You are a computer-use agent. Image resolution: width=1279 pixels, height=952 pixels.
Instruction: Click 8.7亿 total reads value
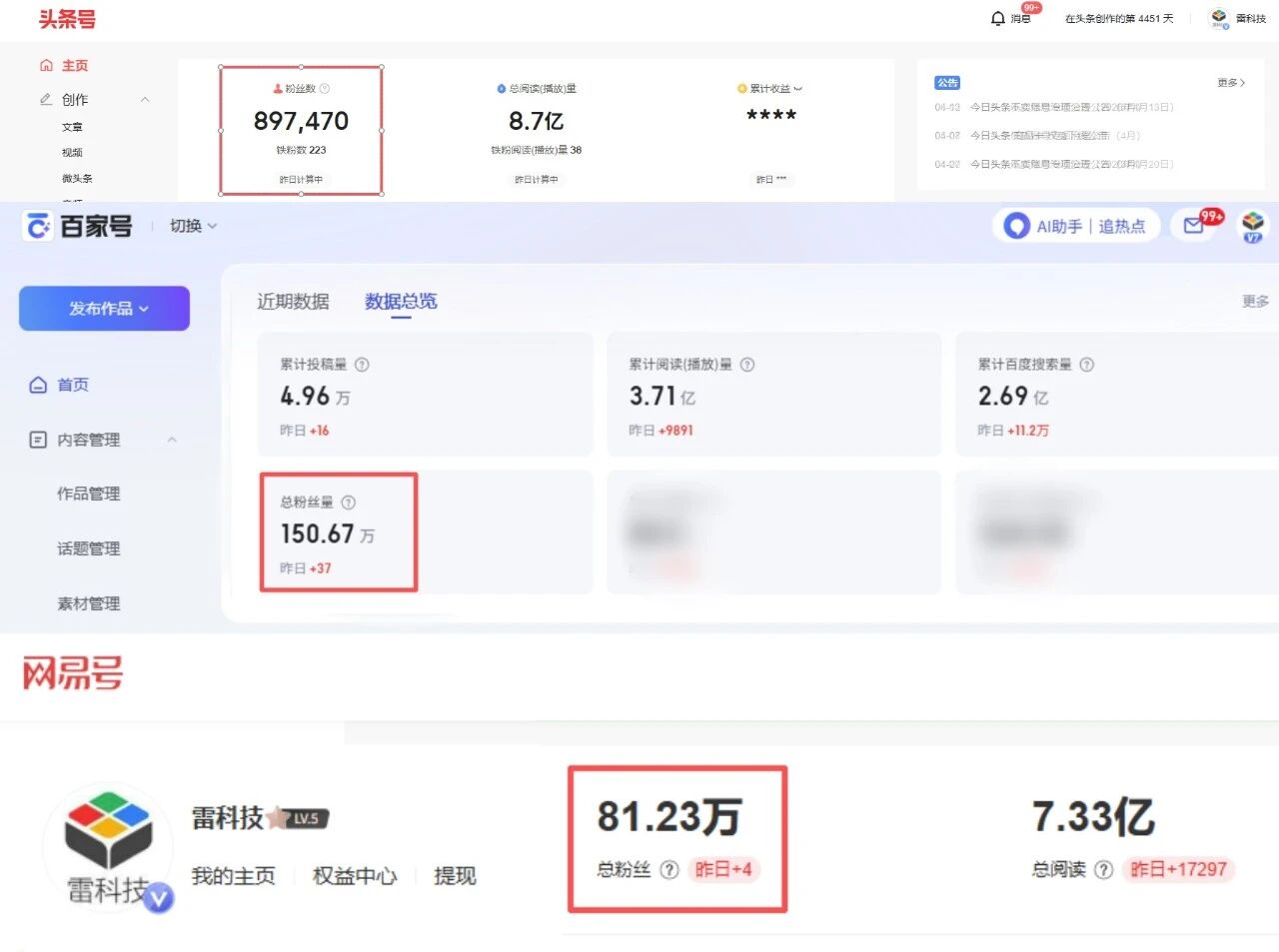click(x=537, y=121)
